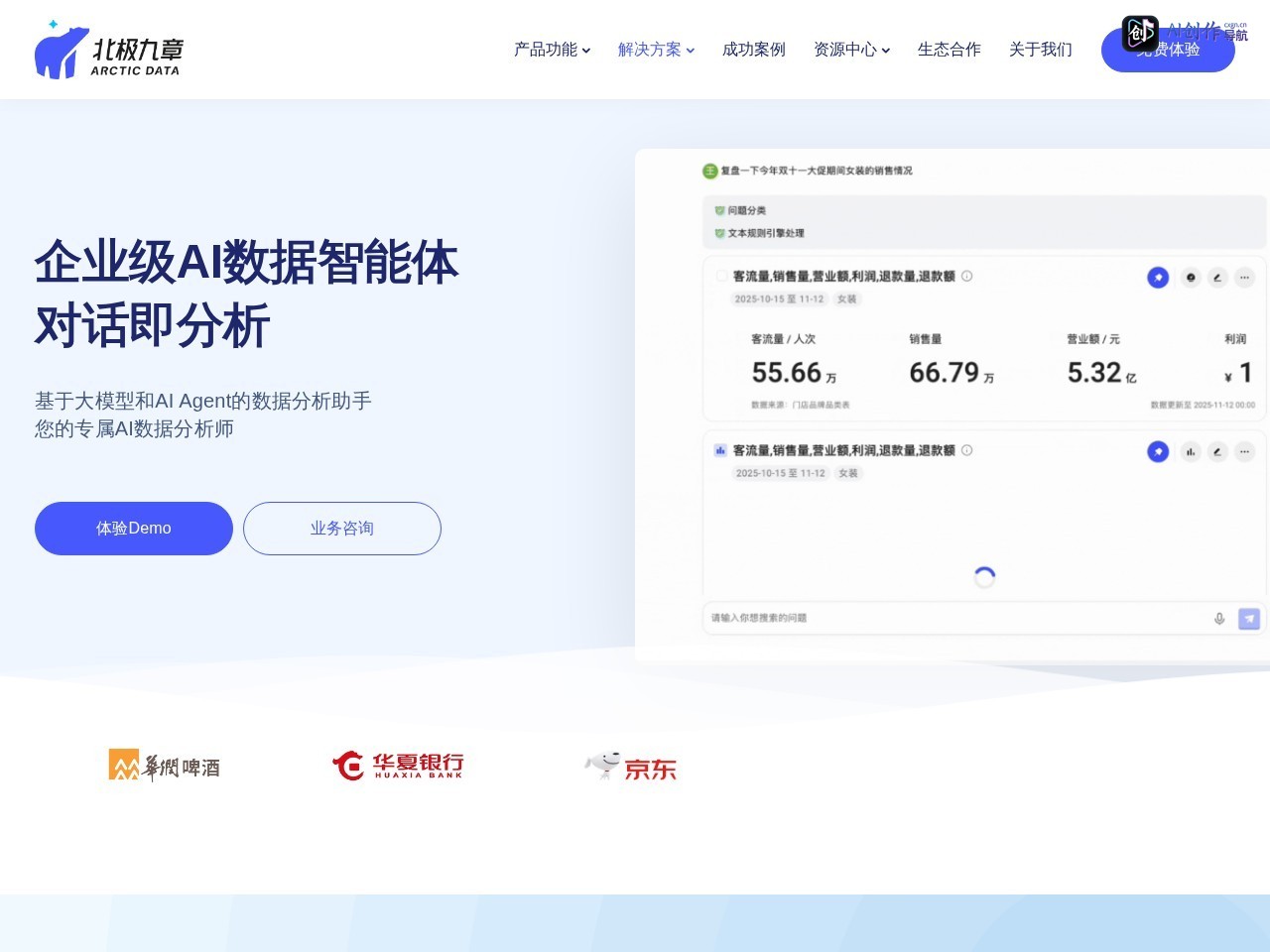Click the 问题分类 step text
The width and height of the screenshot is (1270, 952).
(747, 210)
